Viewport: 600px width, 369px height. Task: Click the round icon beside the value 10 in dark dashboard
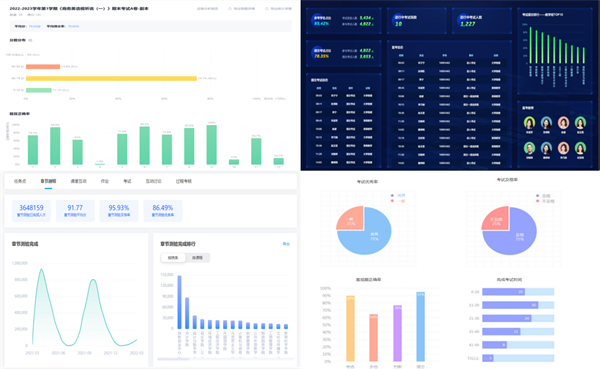click(398, 20)
